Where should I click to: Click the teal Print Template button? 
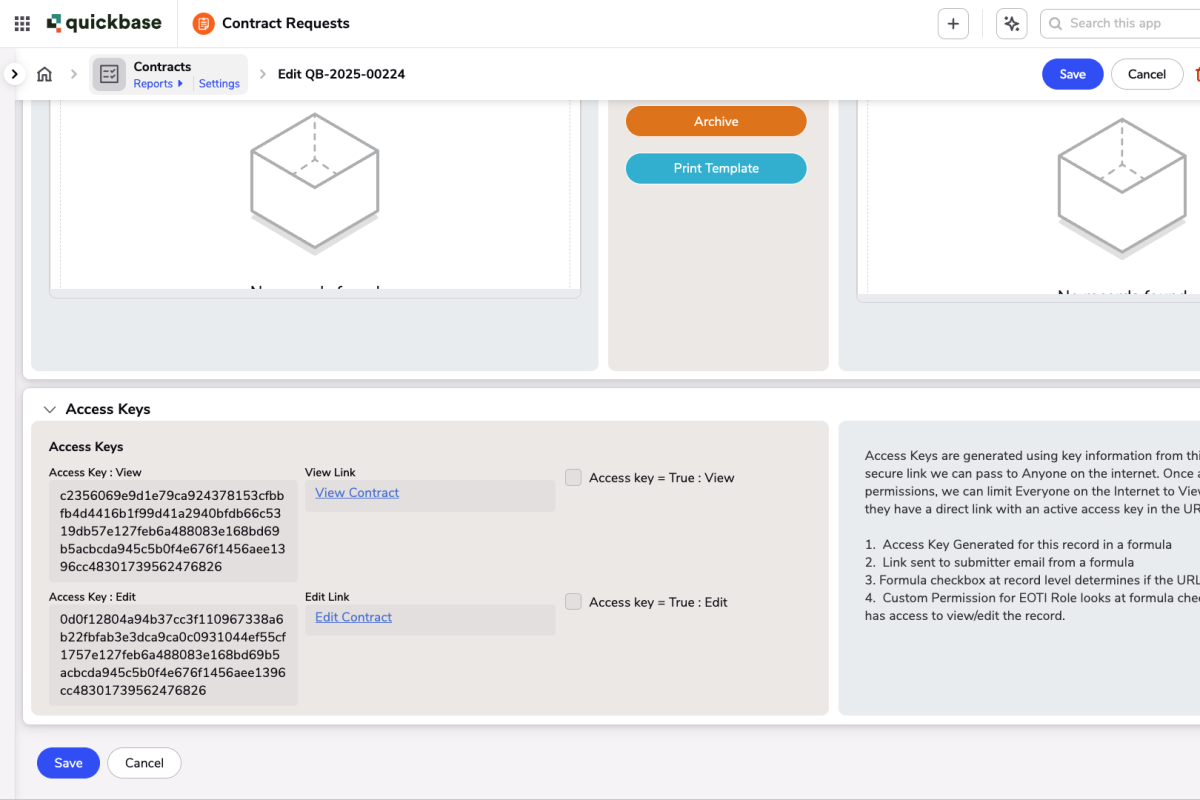pyautogui.click(x=716, y=168)
